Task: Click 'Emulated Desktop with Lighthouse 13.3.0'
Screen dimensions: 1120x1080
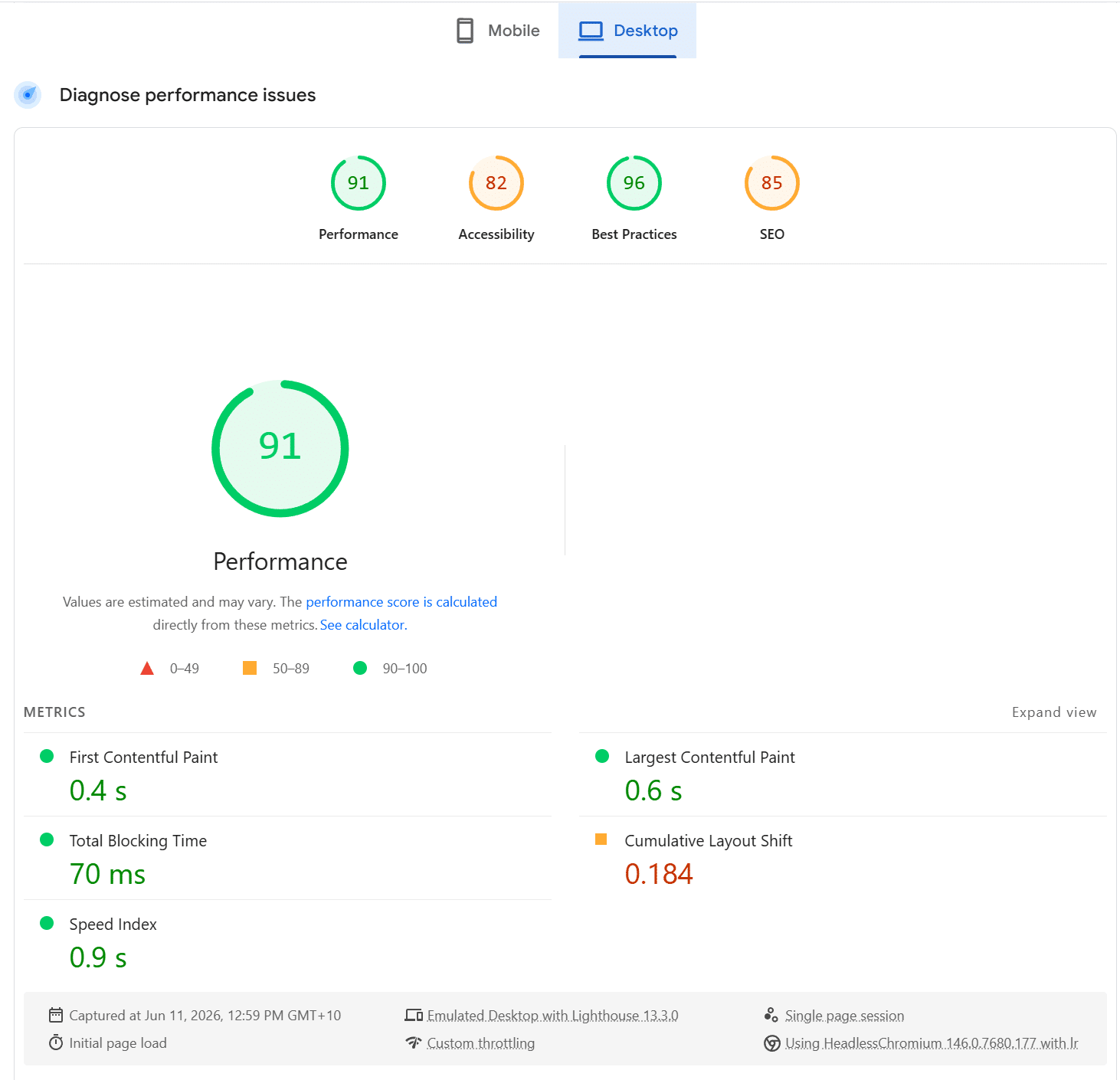Action: (553, 1016)
